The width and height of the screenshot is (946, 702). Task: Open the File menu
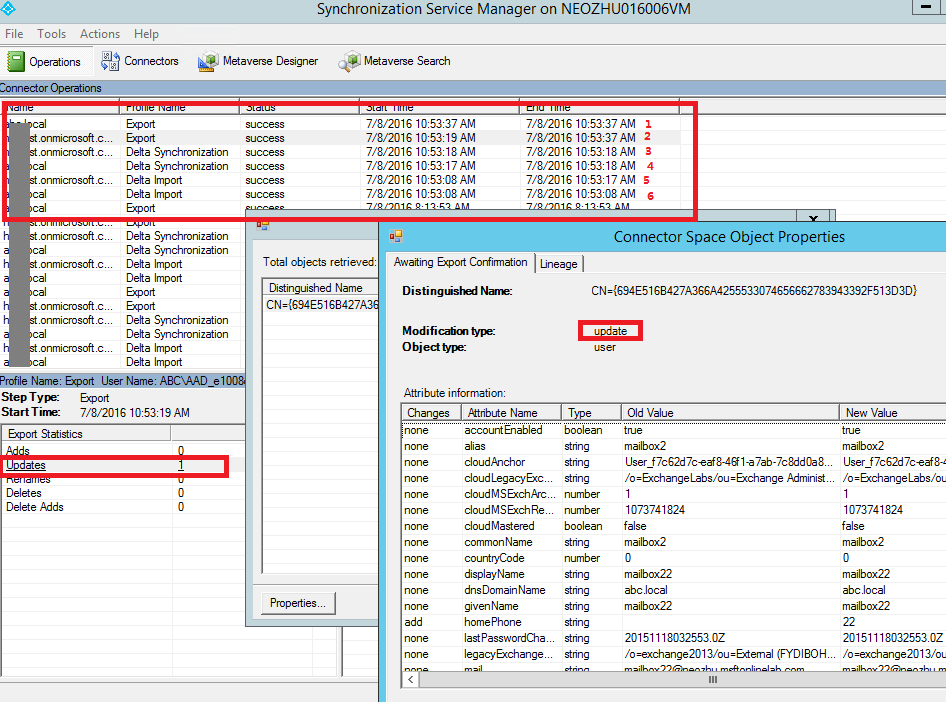tap(14, 34)
